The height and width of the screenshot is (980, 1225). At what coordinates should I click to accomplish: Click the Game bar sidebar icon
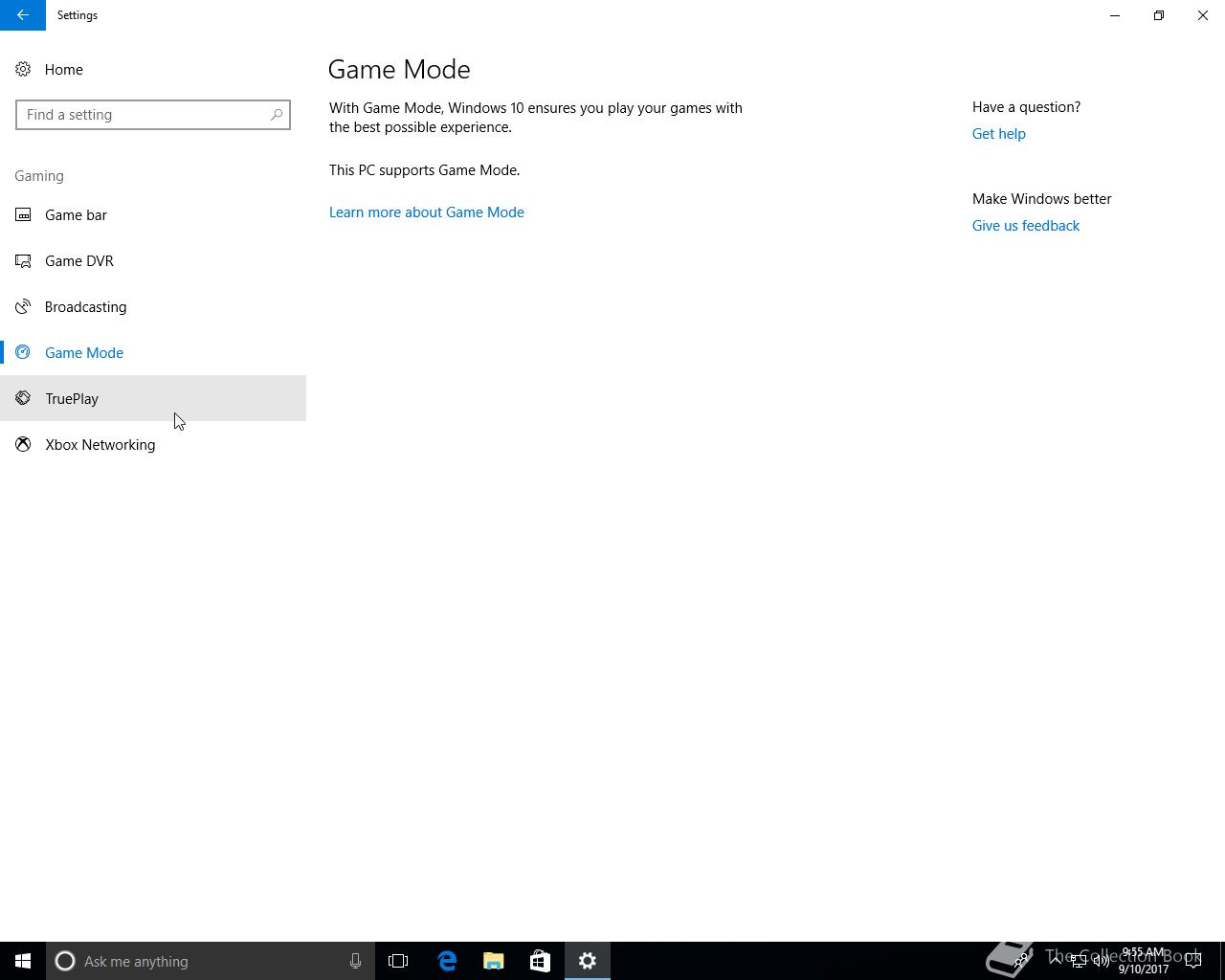click(23, 214)
